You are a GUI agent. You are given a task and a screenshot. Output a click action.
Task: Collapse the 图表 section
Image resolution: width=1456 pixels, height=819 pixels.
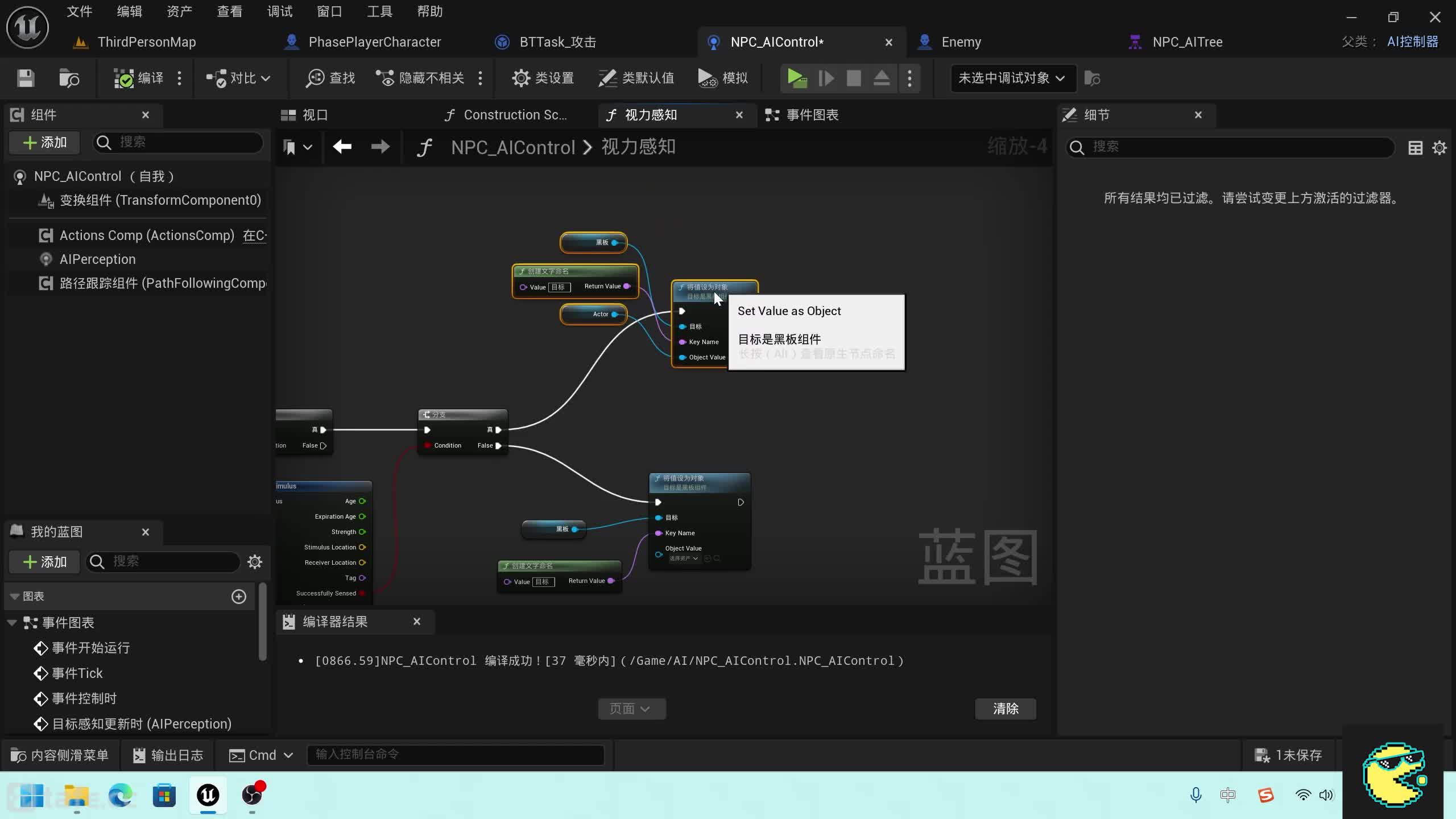click(15, 596)
